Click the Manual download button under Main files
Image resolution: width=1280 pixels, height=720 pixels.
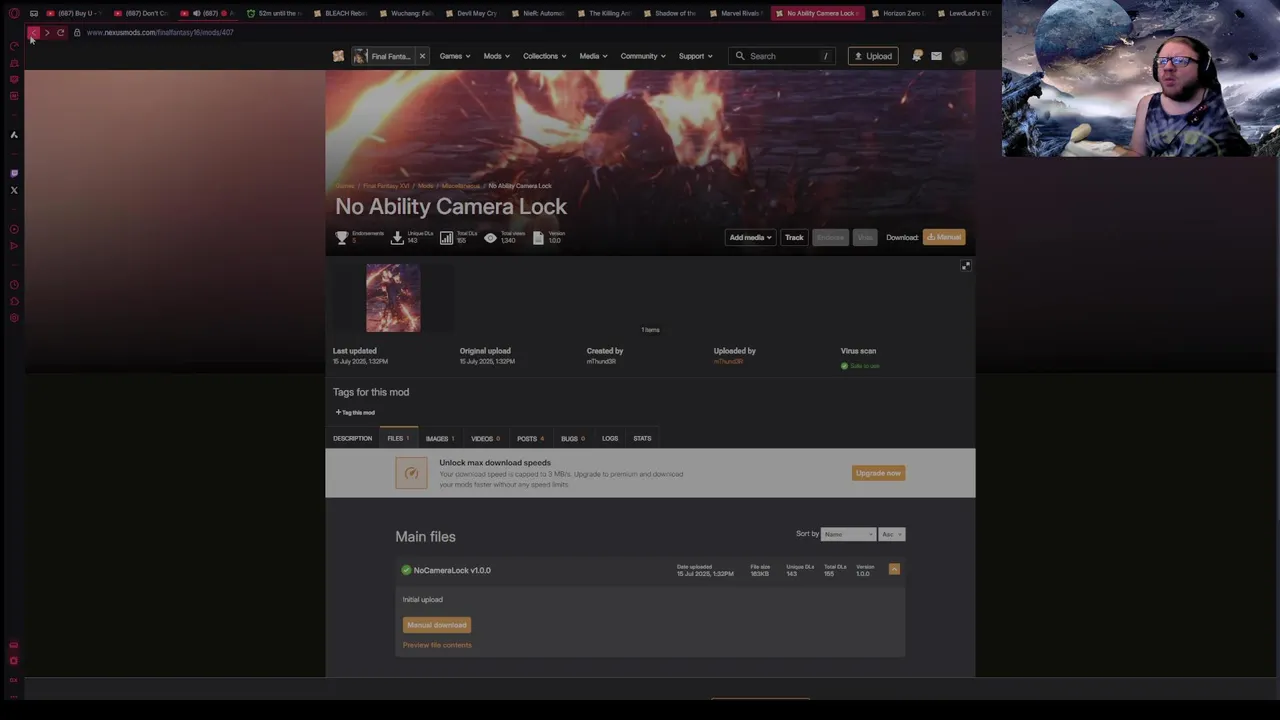(437, 625)
